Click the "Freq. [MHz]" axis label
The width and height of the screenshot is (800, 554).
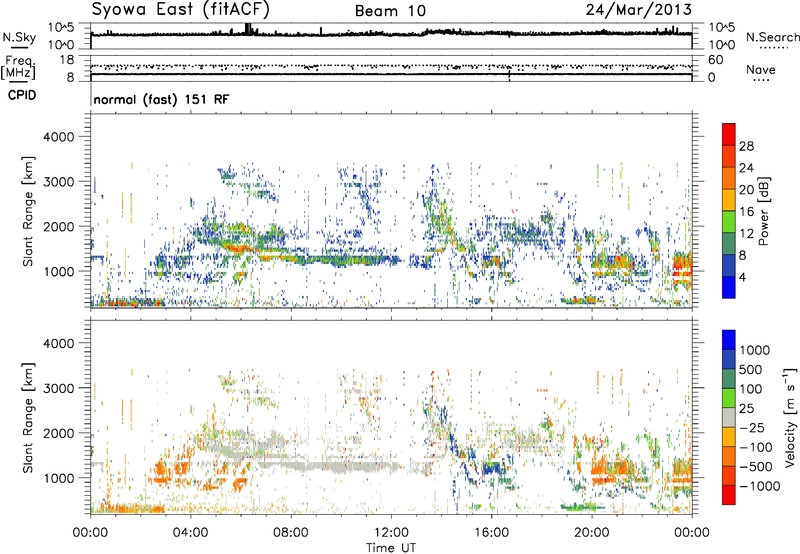[18, 67]
